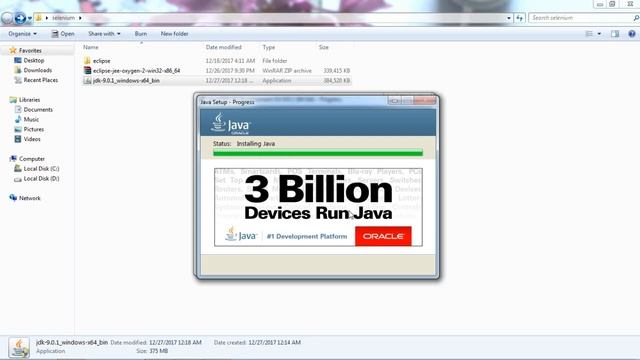The height and width of the screenshot is (360, 640).
Task: Click the change view icon
Action: [589, 34]
